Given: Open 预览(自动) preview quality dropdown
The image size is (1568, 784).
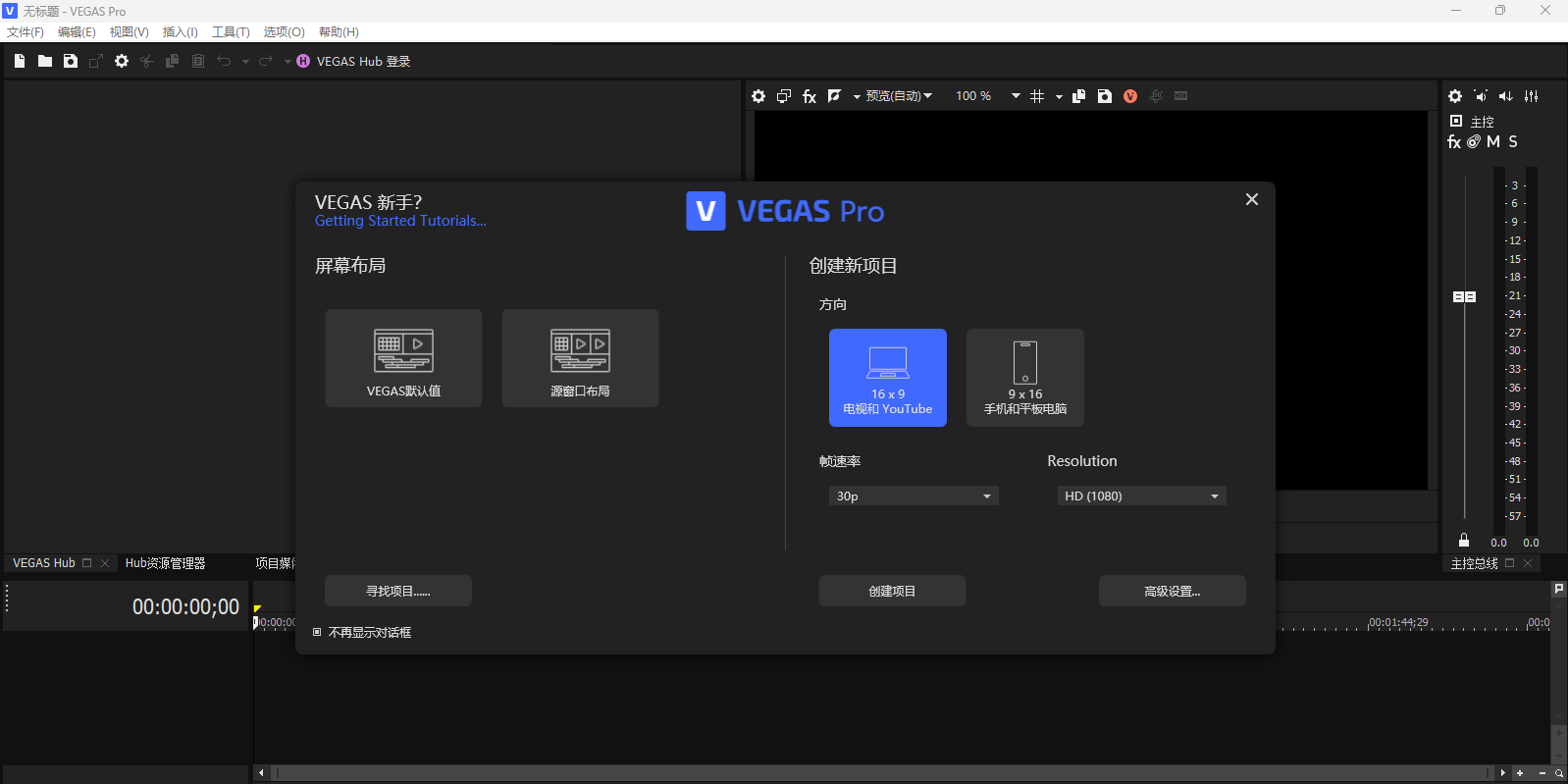Looking at the screenshot, I should tap(899, 96).
